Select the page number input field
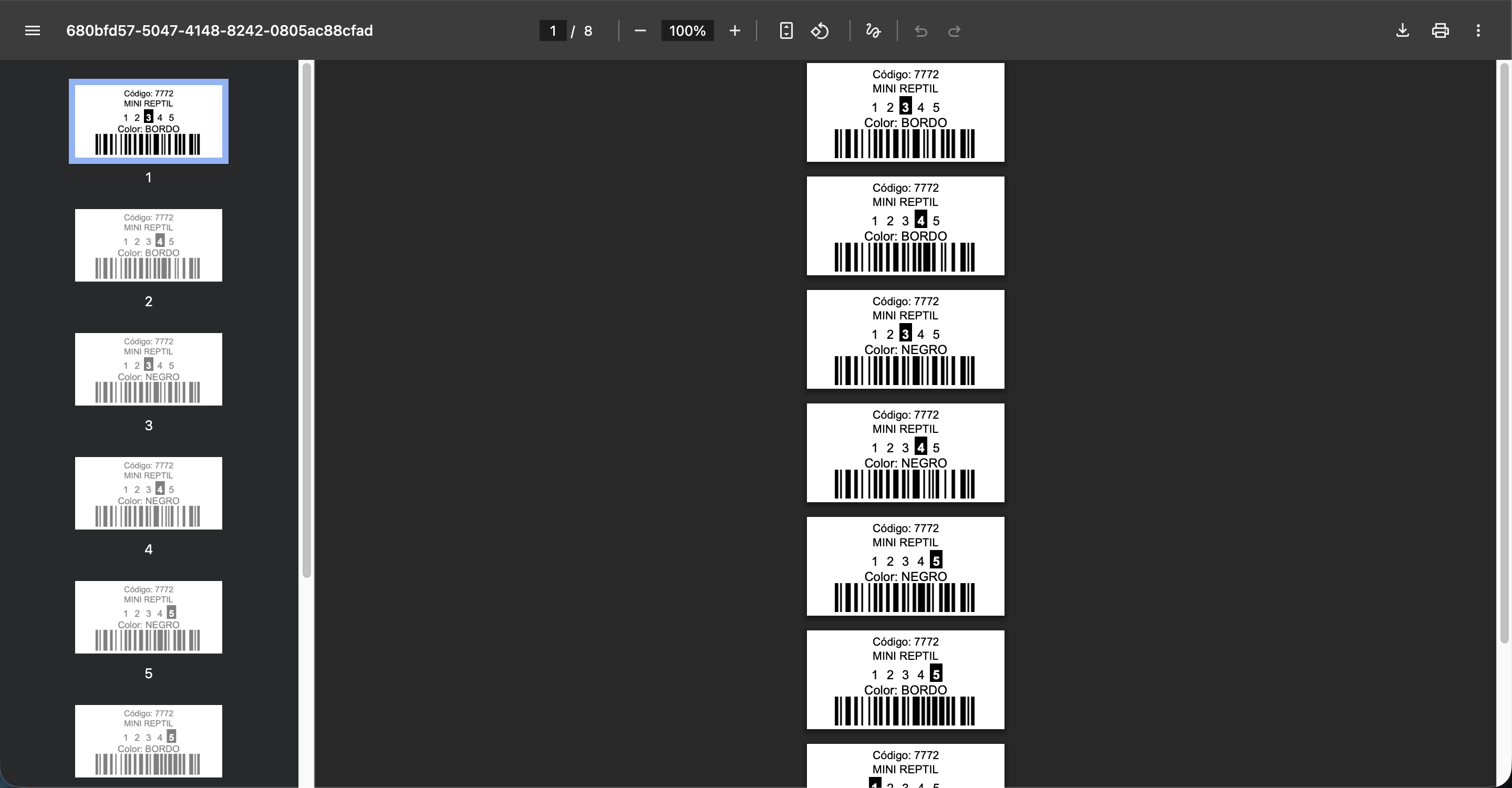1512x788 pixels. (553, 30)
